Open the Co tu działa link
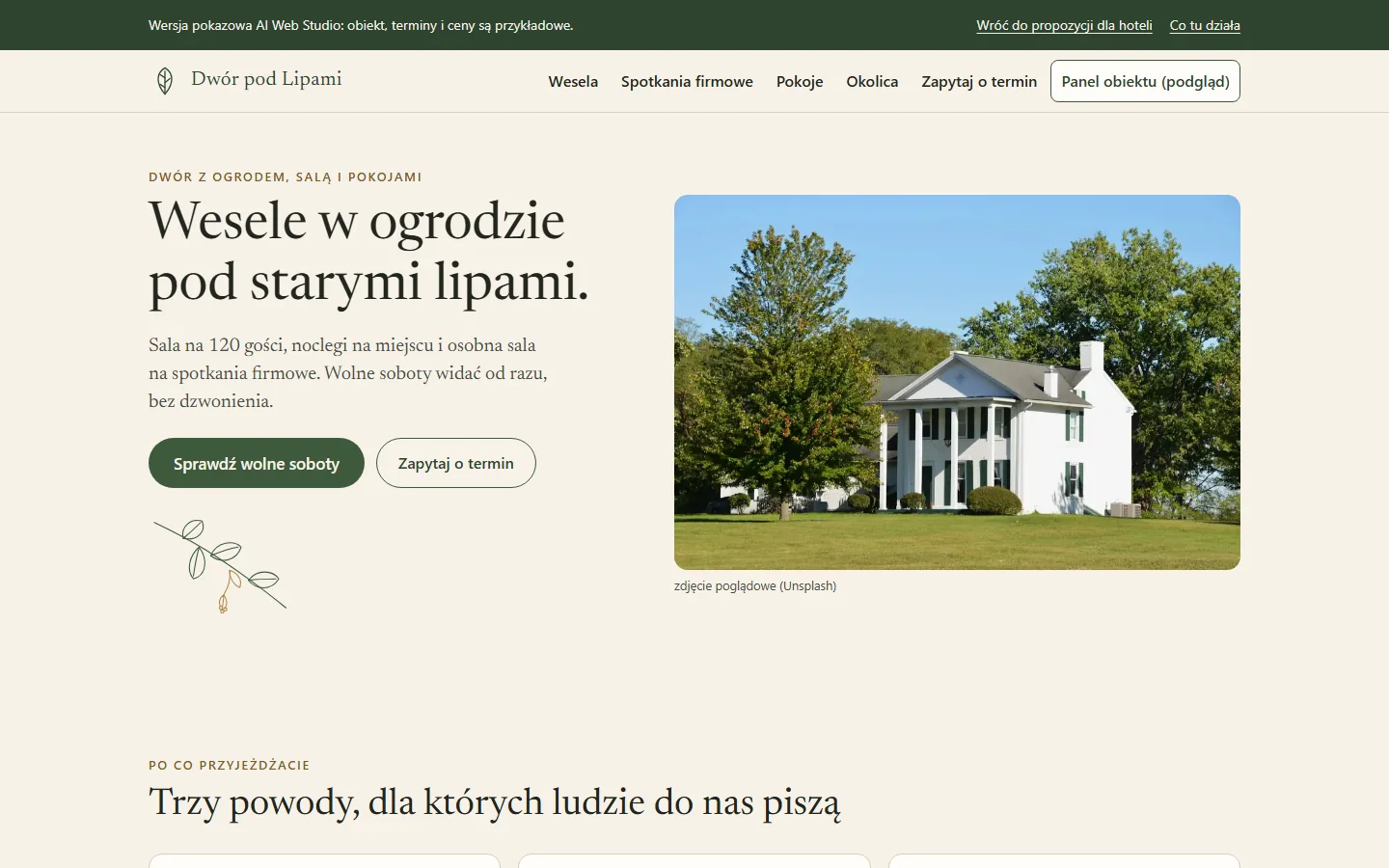The image size is (1389, 868). (x=1205, y=25)
